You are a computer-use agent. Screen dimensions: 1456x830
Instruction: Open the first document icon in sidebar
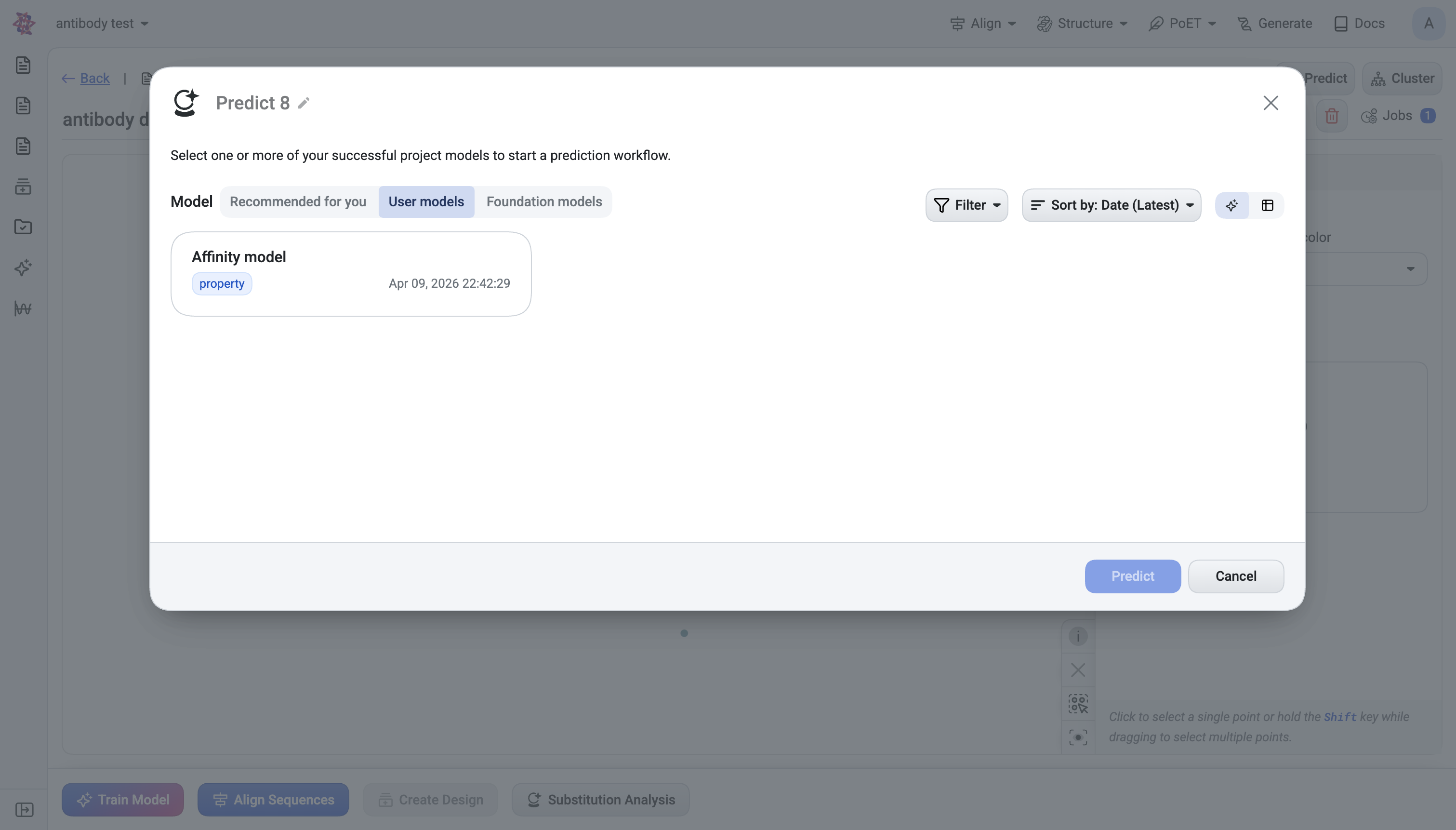23,65
